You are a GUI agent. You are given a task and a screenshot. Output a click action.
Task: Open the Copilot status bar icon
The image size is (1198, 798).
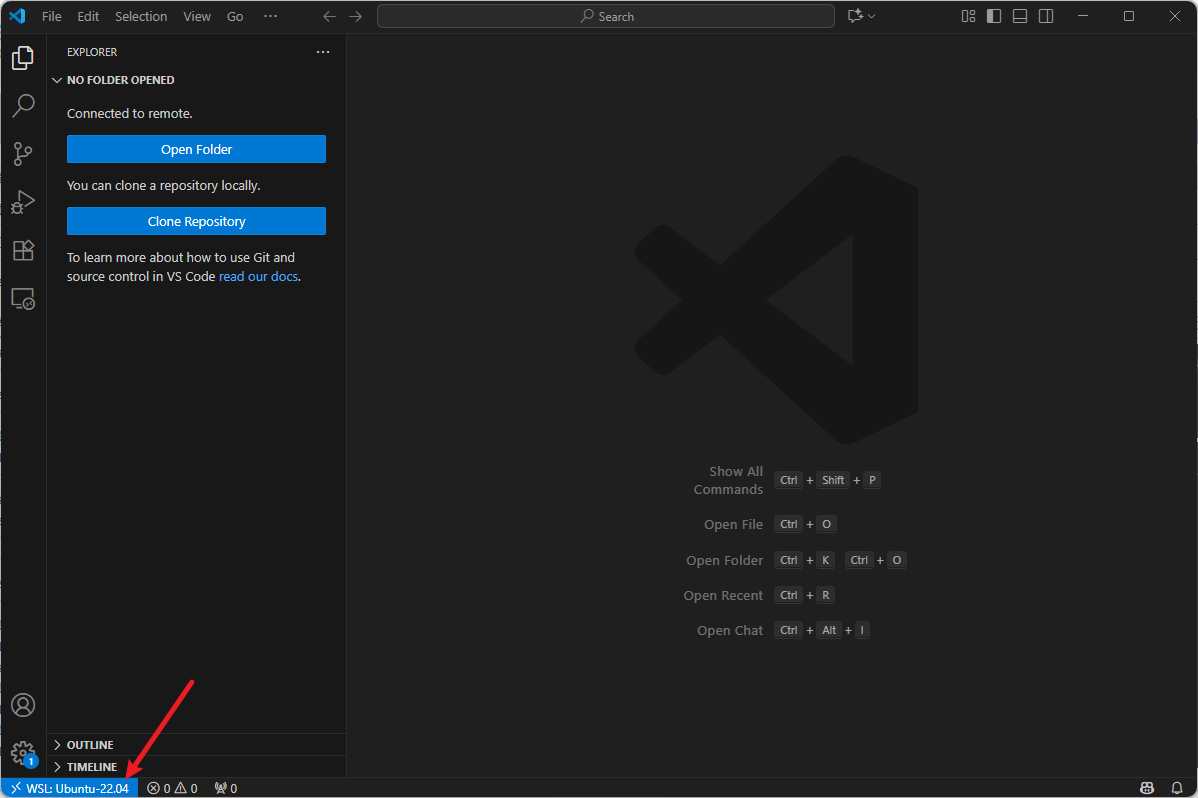(1147, 788)
